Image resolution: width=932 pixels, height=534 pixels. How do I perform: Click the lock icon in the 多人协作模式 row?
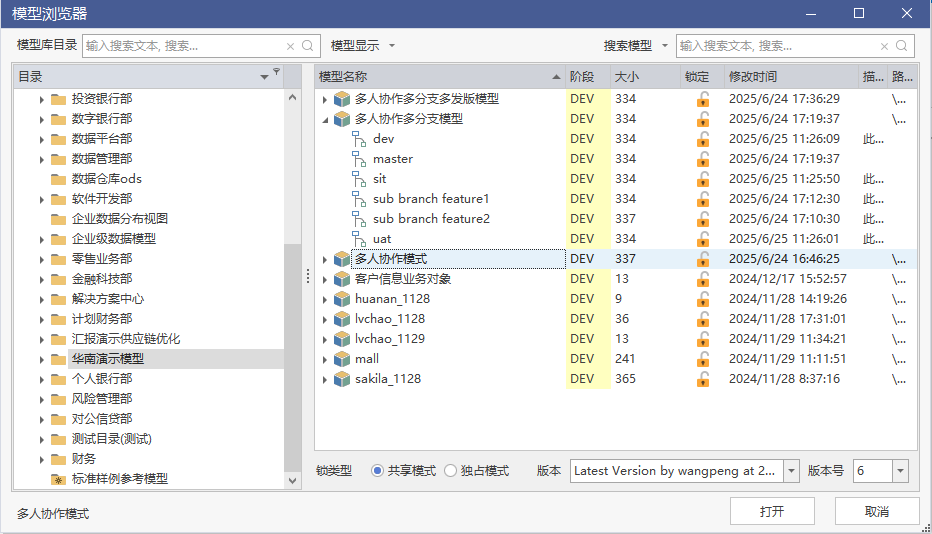coord(703,259)
